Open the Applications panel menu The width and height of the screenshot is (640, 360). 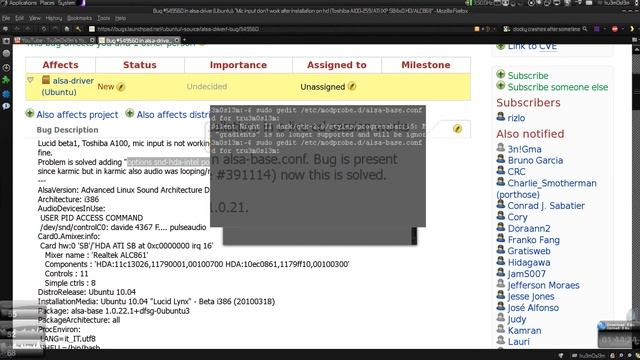coord(22,3)
